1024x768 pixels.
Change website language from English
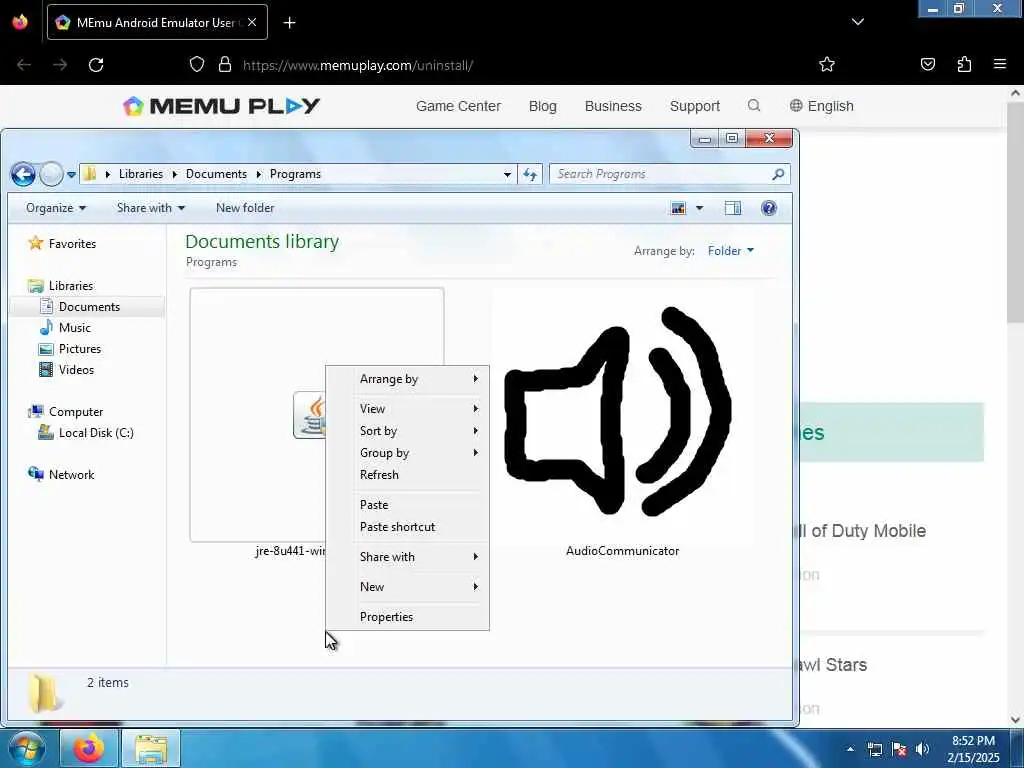pos(822,106)
